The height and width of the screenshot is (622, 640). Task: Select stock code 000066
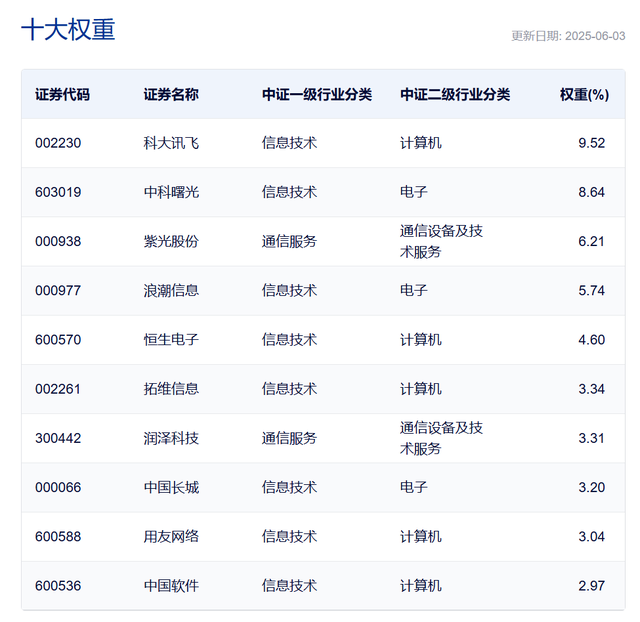[x=58, y=487]
